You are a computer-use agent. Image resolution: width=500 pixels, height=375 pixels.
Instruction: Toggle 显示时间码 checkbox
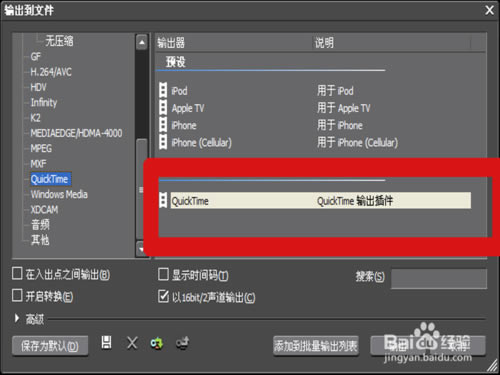(x=163, y=274)
